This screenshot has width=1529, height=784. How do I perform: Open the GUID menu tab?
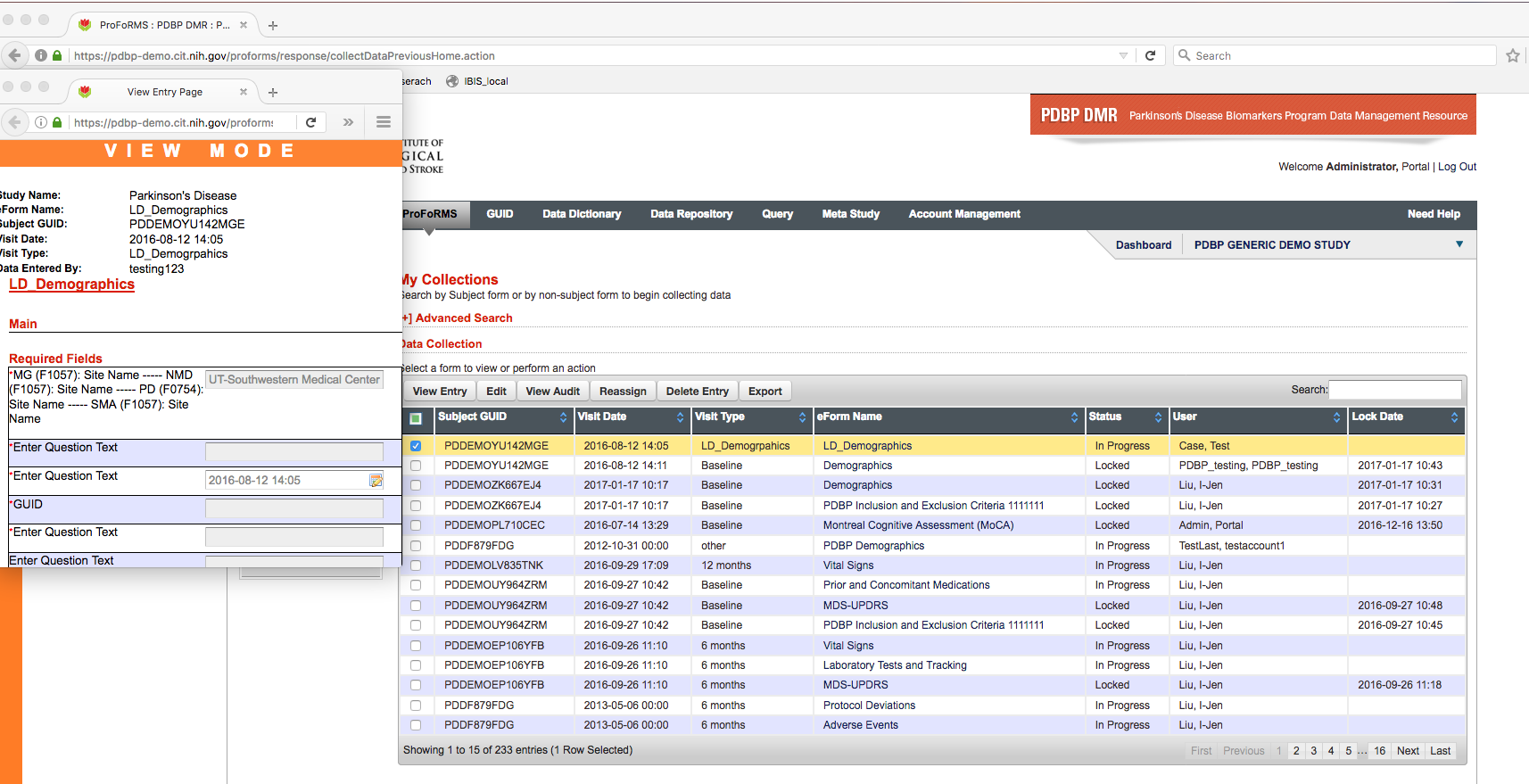500,214
